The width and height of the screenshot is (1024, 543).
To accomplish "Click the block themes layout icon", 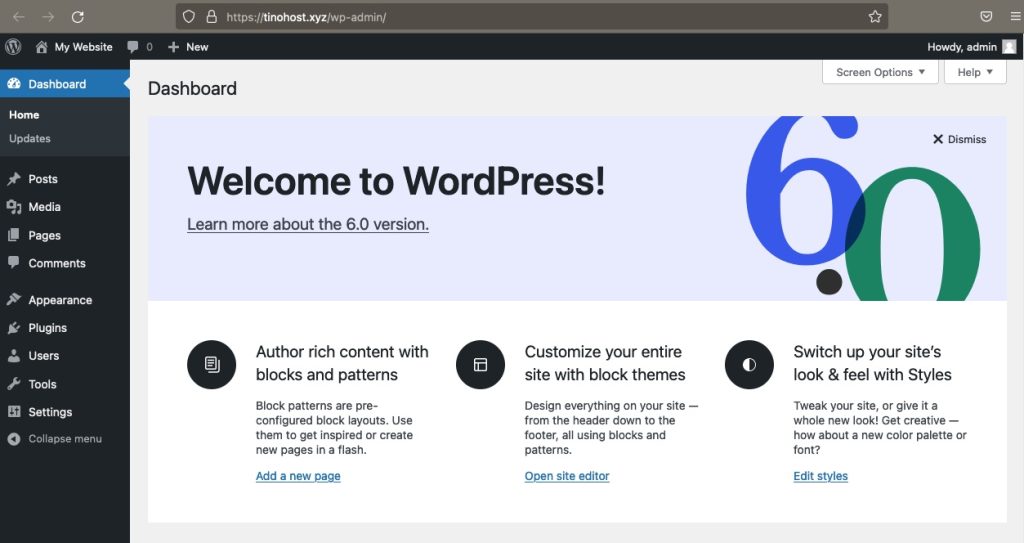I will 481,365.
